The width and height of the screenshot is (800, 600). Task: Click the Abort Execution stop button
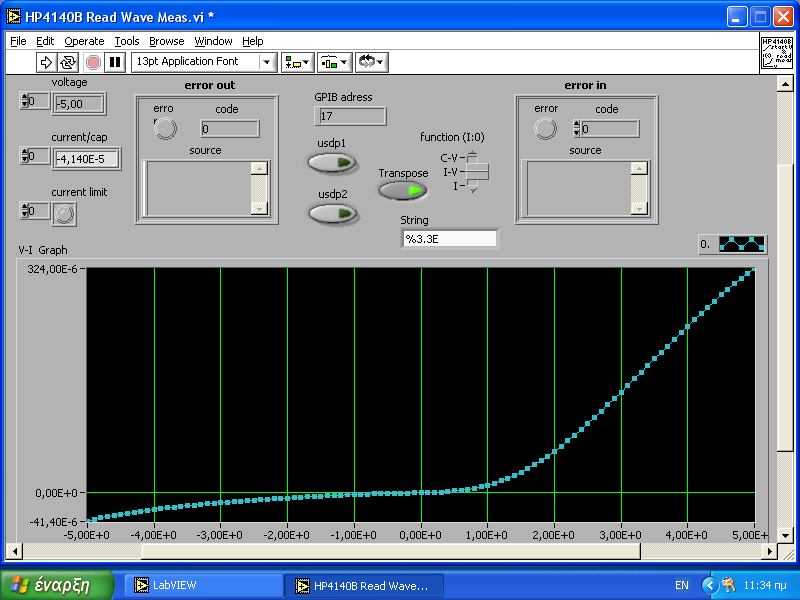click(x=93, y=62)
